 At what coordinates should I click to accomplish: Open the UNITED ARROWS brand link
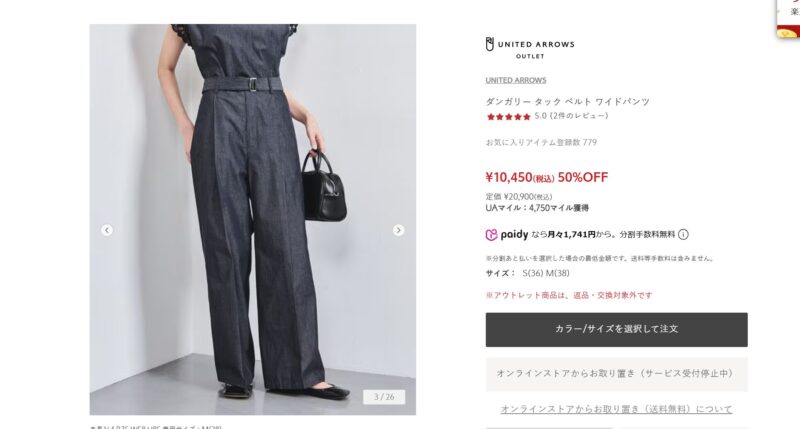click(x=516, y=80)
